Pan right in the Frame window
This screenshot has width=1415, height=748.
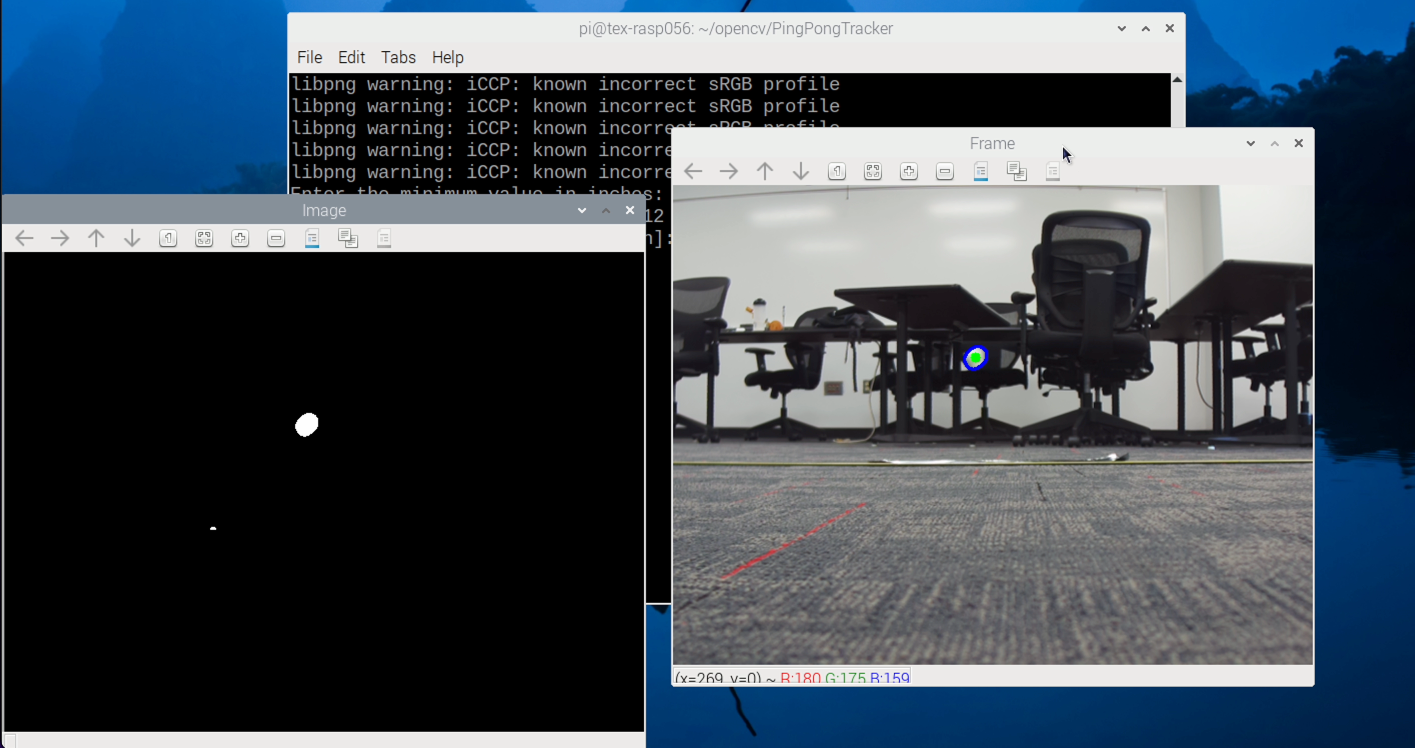click(729, 171)
